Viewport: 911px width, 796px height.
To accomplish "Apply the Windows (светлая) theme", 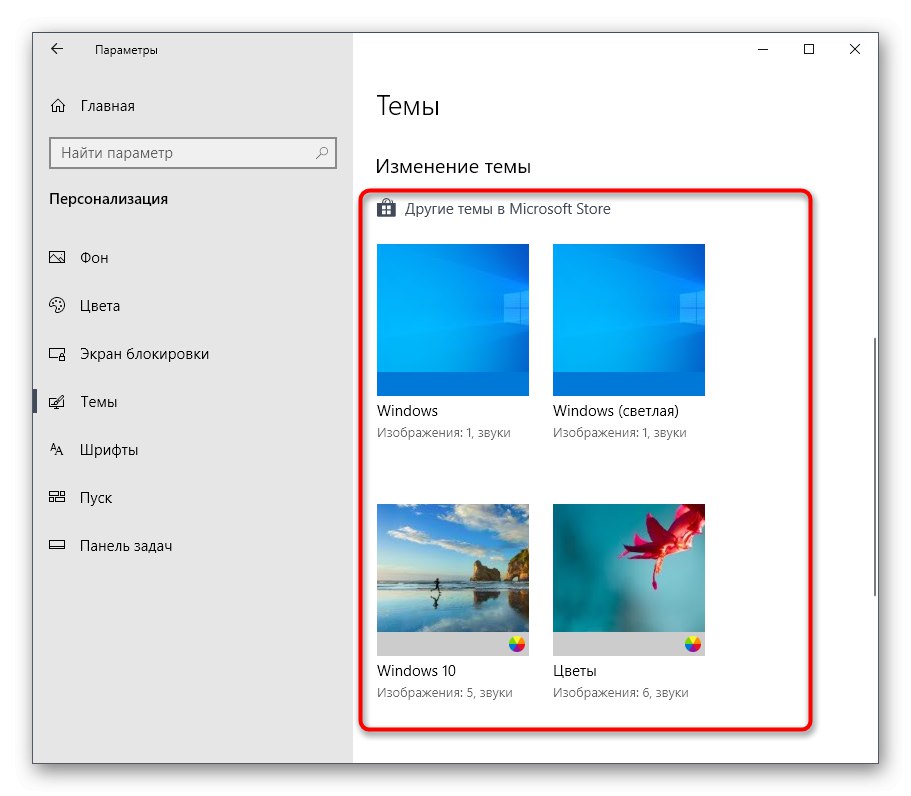I will click(x=629, y=320).
